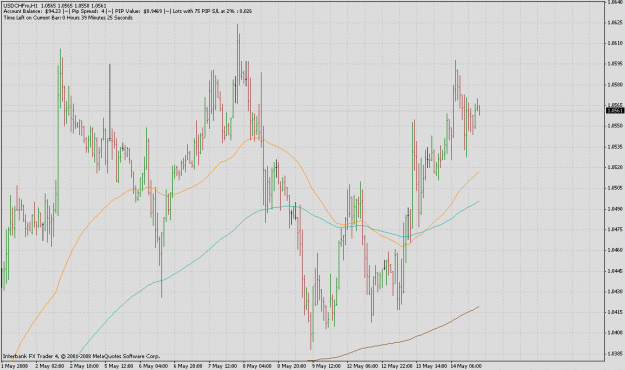This screenshot has height=370, width=625.
Task: Click the tall gray spike bar on 5 May
Action: [x=110, y=101]
